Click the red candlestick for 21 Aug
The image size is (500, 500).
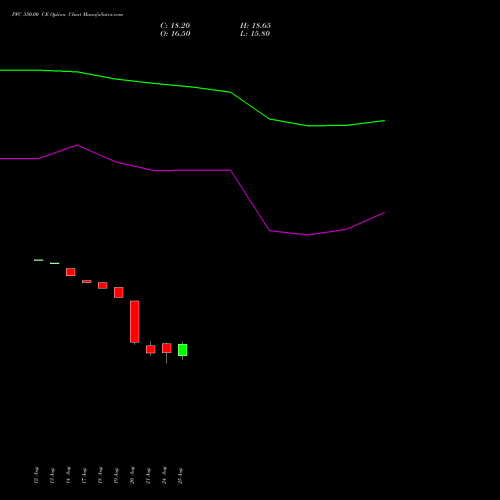151,349
